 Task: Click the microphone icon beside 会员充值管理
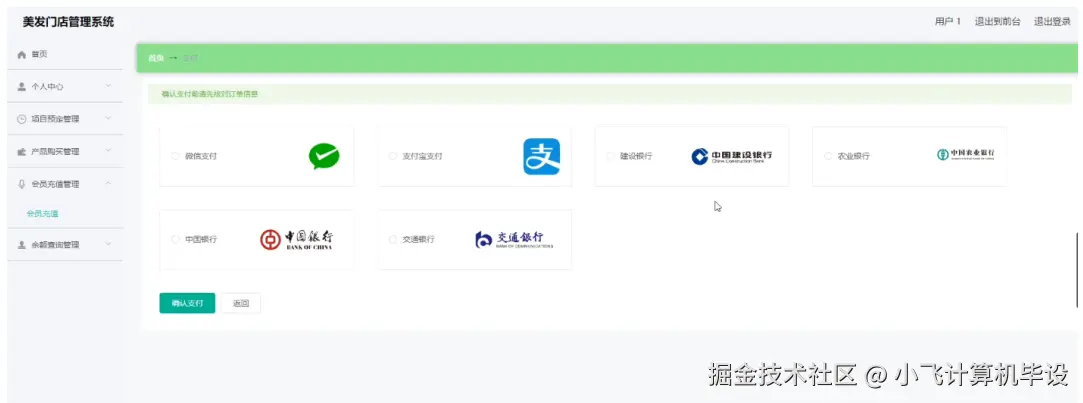coord(21,184)
